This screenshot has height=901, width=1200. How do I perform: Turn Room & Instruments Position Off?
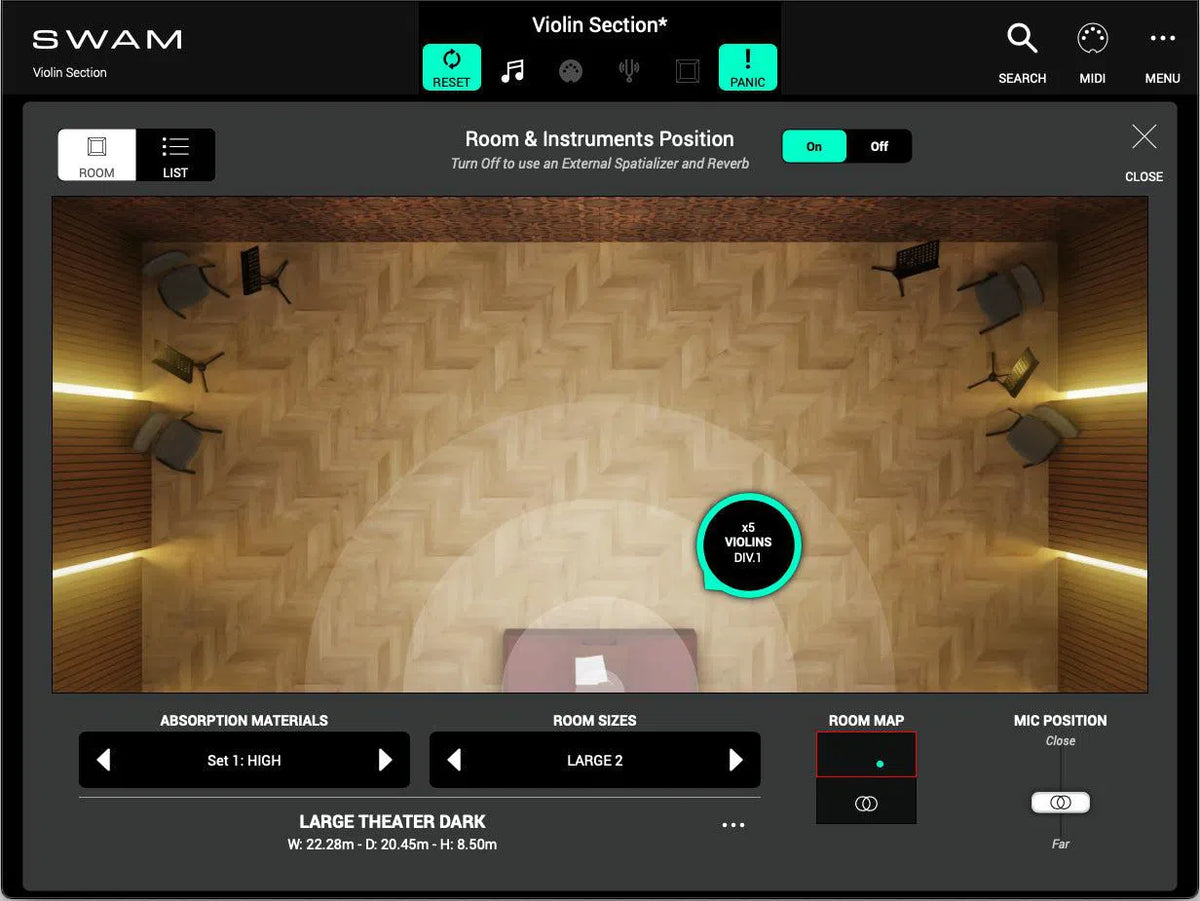coord(879,146)
